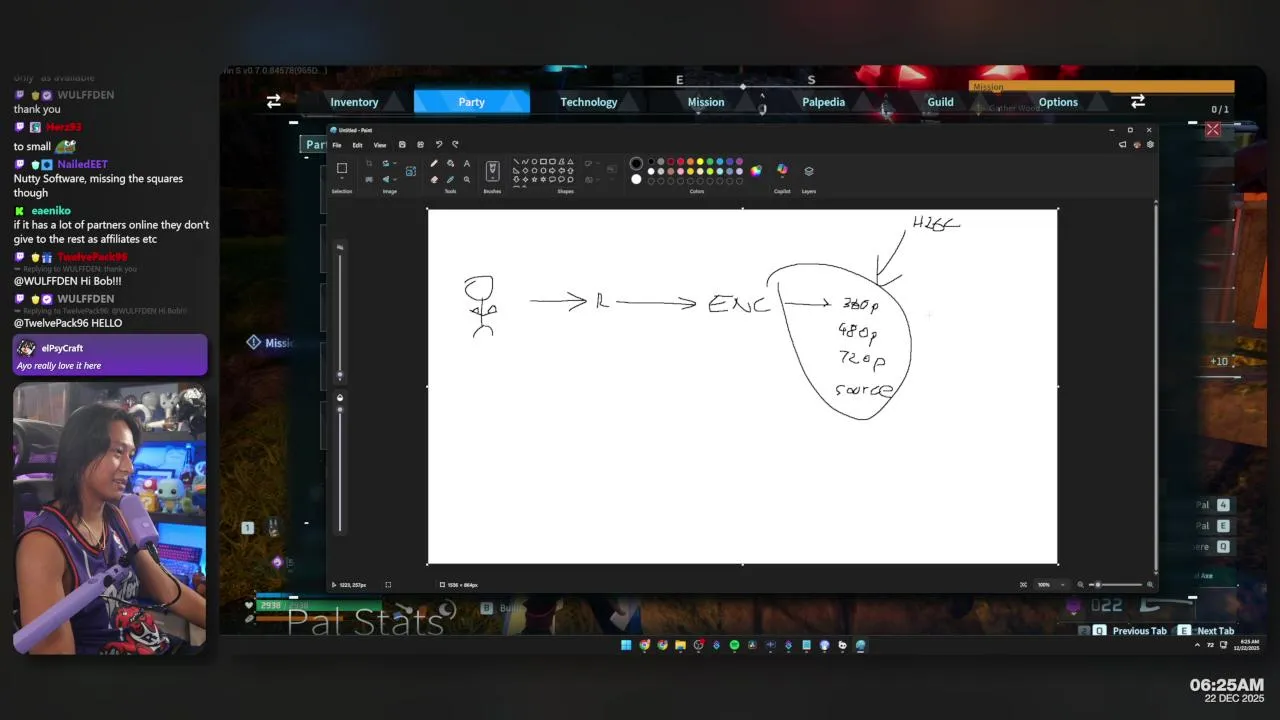
Task: Click the Crop image icon
Action: [x=369, y=163]
